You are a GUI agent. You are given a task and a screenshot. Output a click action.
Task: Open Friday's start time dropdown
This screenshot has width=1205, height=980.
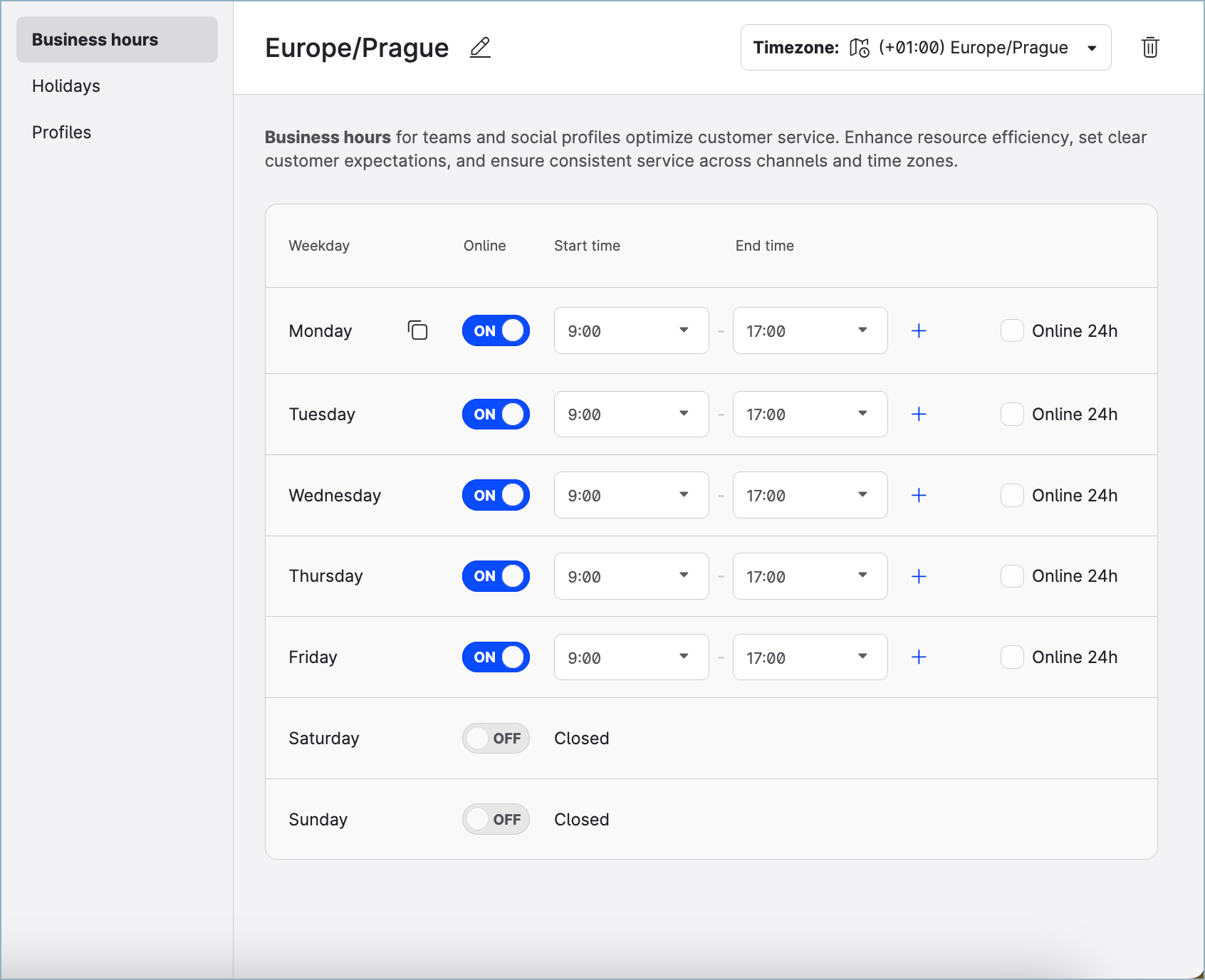point(631,657)
